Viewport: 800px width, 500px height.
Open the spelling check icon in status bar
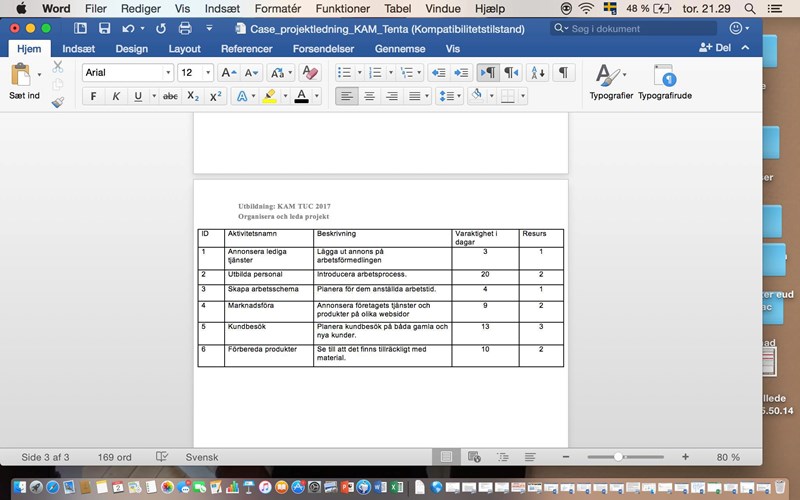[162, 457]
